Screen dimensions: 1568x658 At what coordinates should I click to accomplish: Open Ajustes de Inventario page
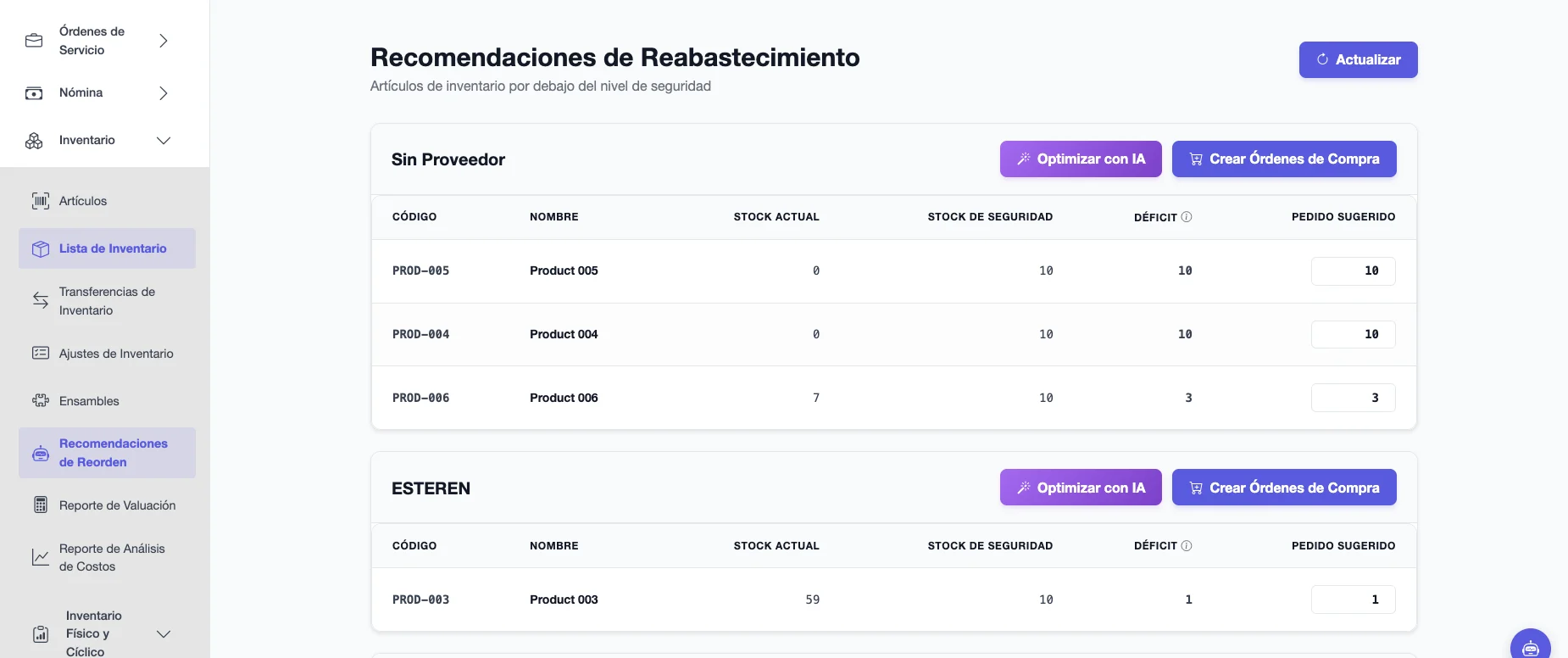tap(116, 354)
